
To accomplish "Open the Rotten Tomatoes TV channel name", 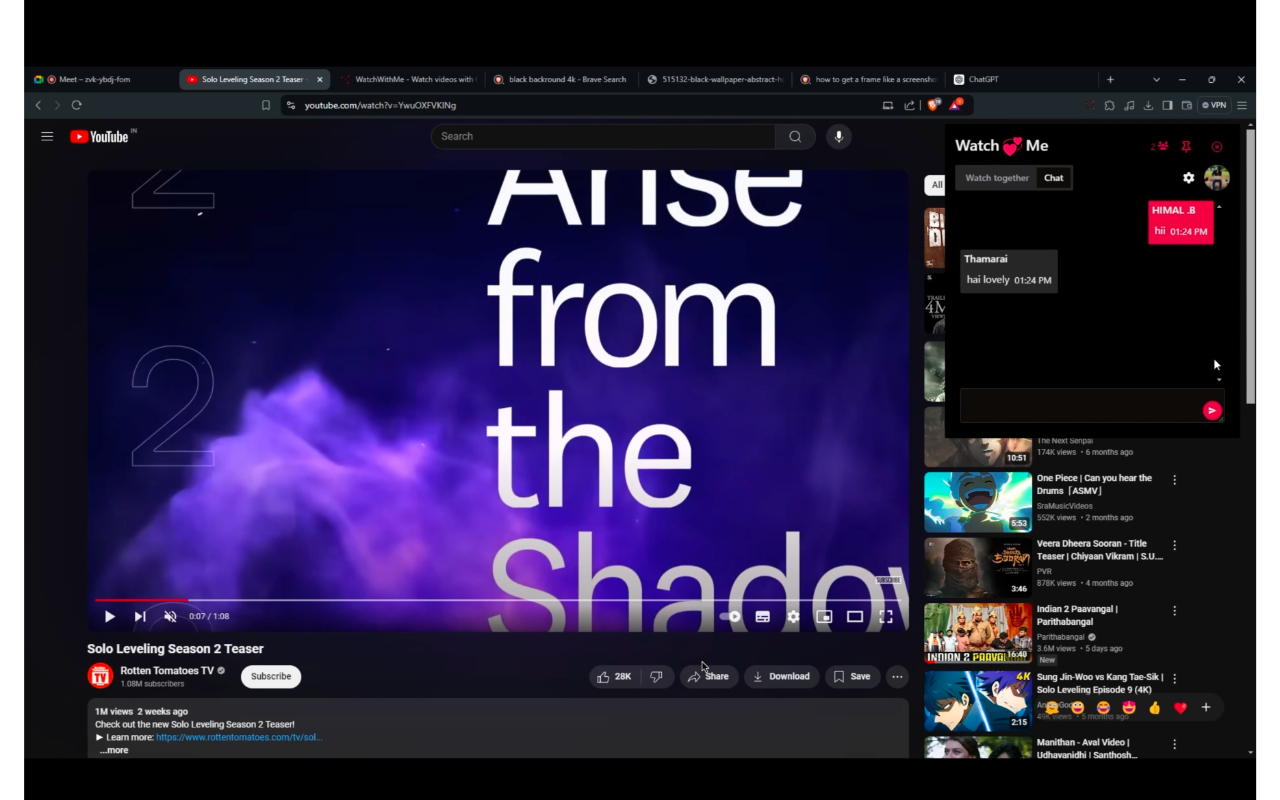I will [167, 671].
